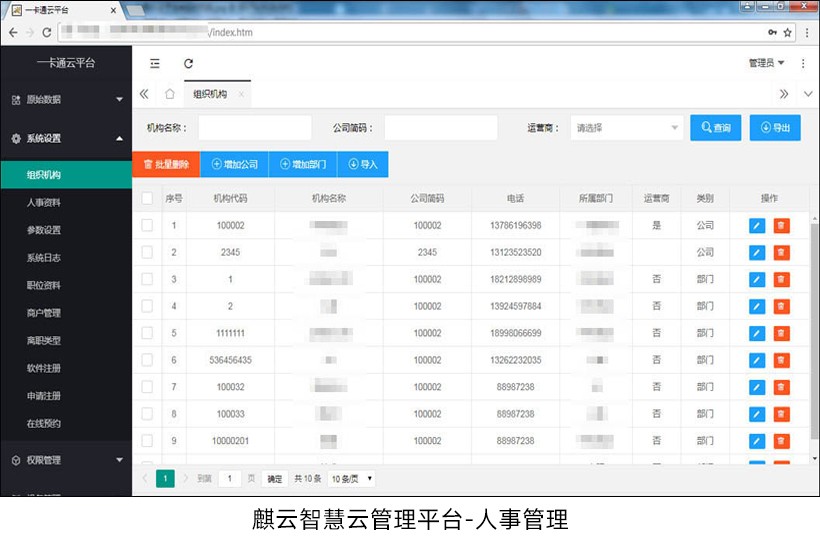Viewport: 820px width, 540px height.
Task: Click orange delete icon for row 2
Action: [781, 252]
